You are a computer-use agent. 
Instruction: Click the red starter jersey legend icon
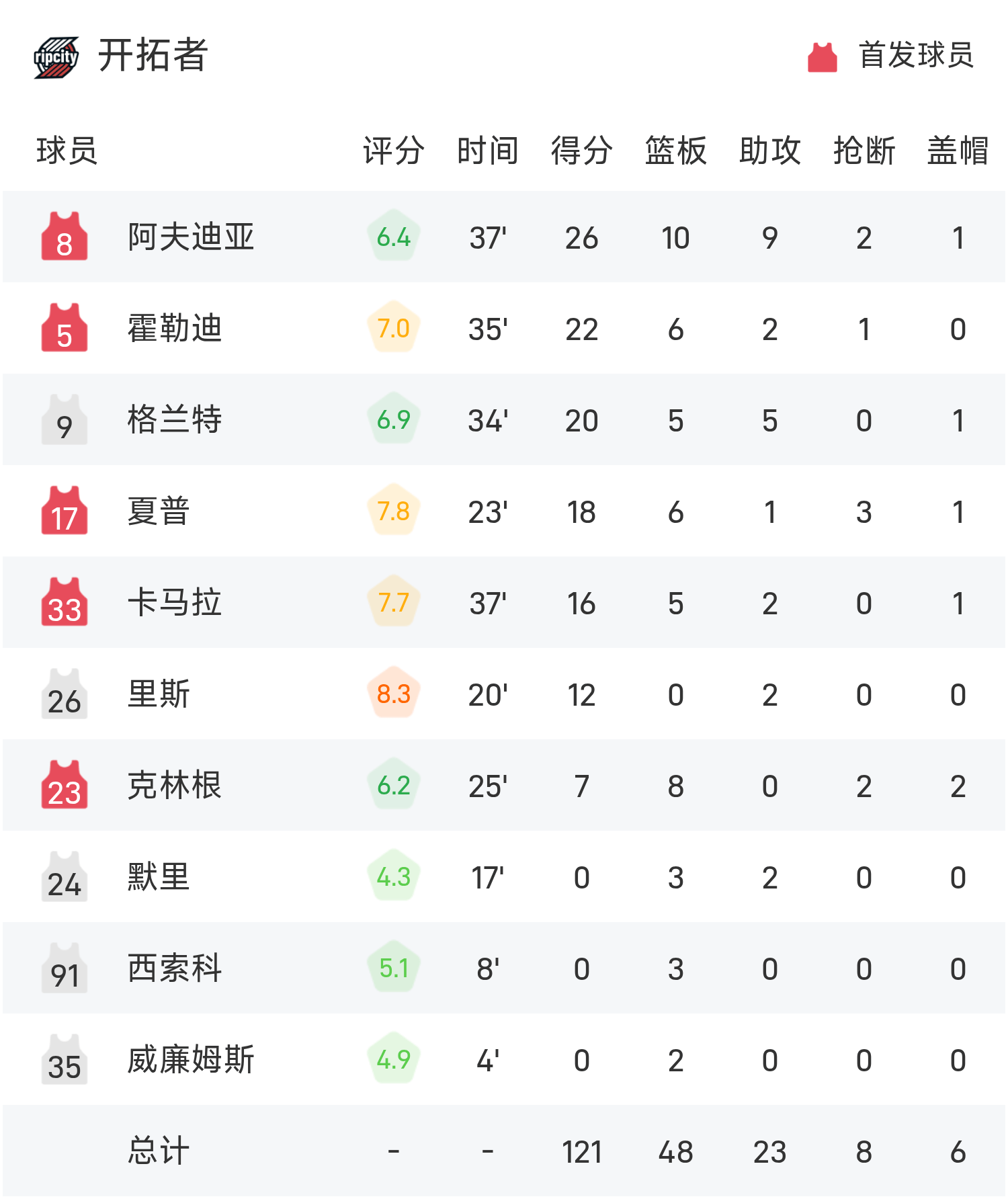click(822, 56)
